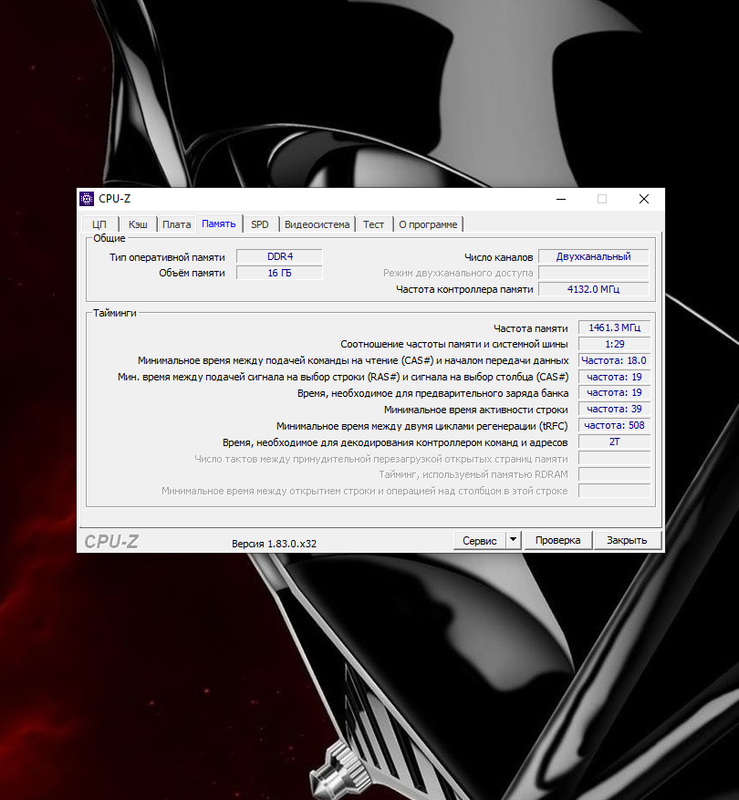Expand the Сервис dropdown arrow
739x800 pixels.
[513, 540]
